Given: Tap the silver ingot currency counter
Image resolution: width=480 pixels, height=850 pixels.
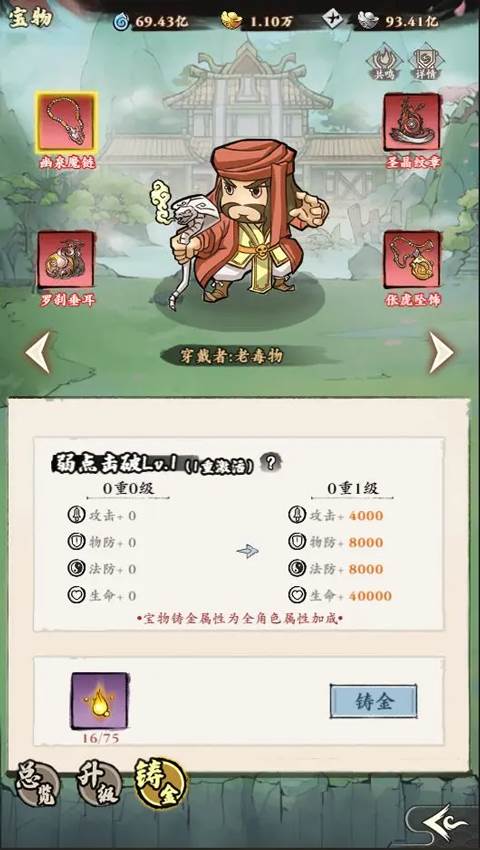Looking at the screenshot, I should 398,21.
